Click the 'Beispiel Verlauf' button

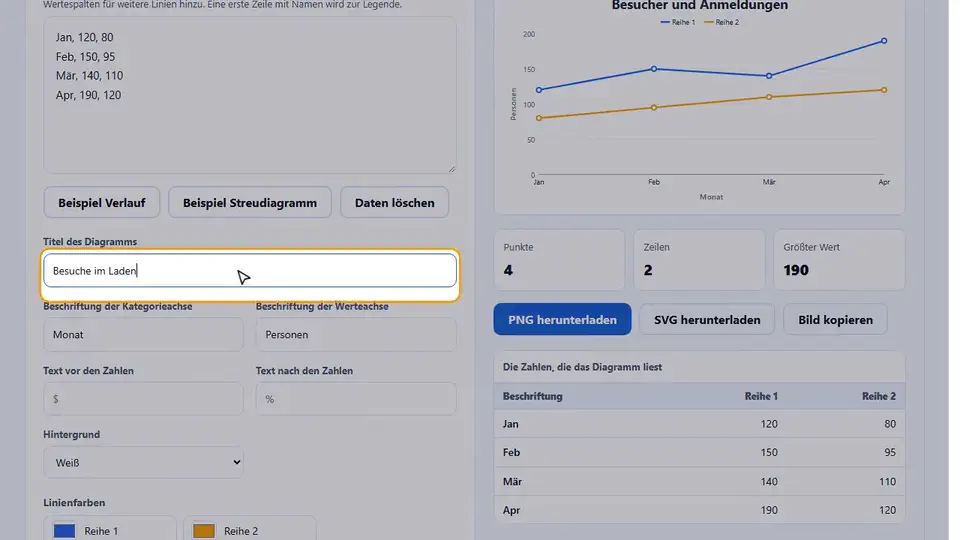[102, 203]
